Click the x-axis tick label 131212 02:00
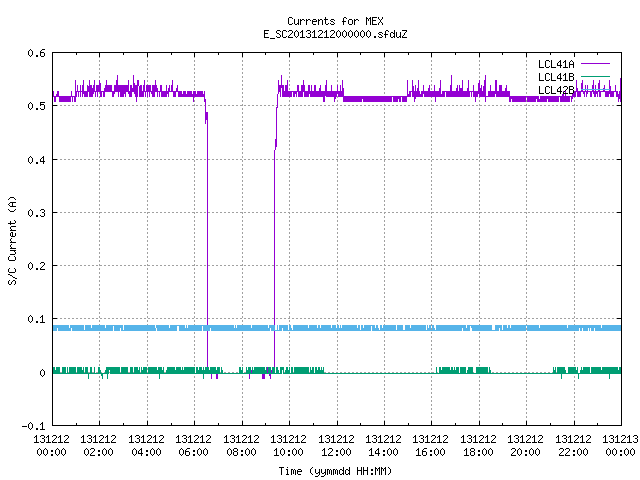Image resolution: width=640 pixels, height=480 pixels. (98, 446)
